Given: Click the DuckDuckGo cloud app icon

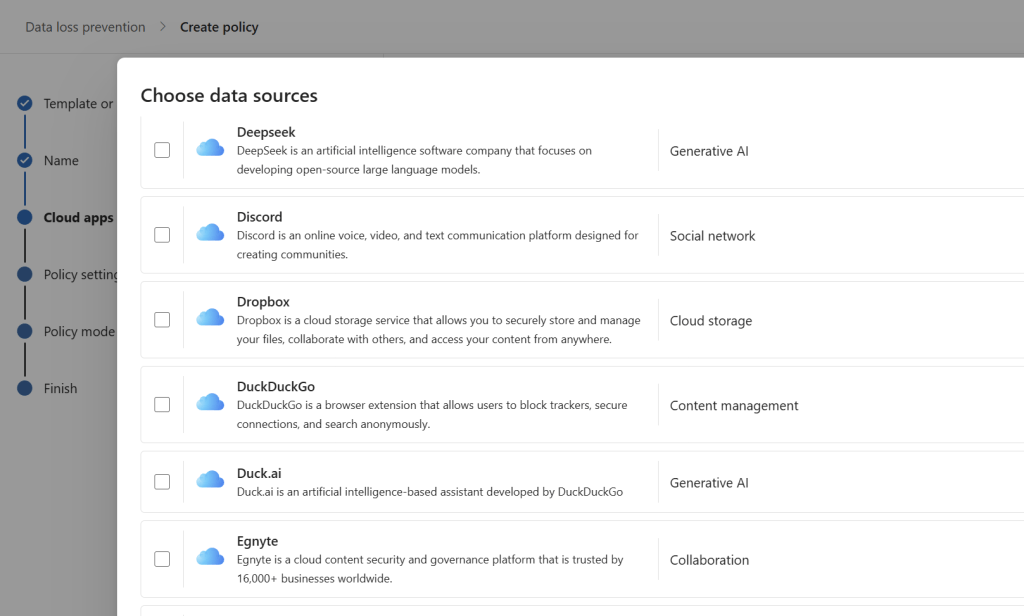Looking at the screenshot, I should (210, 404).
